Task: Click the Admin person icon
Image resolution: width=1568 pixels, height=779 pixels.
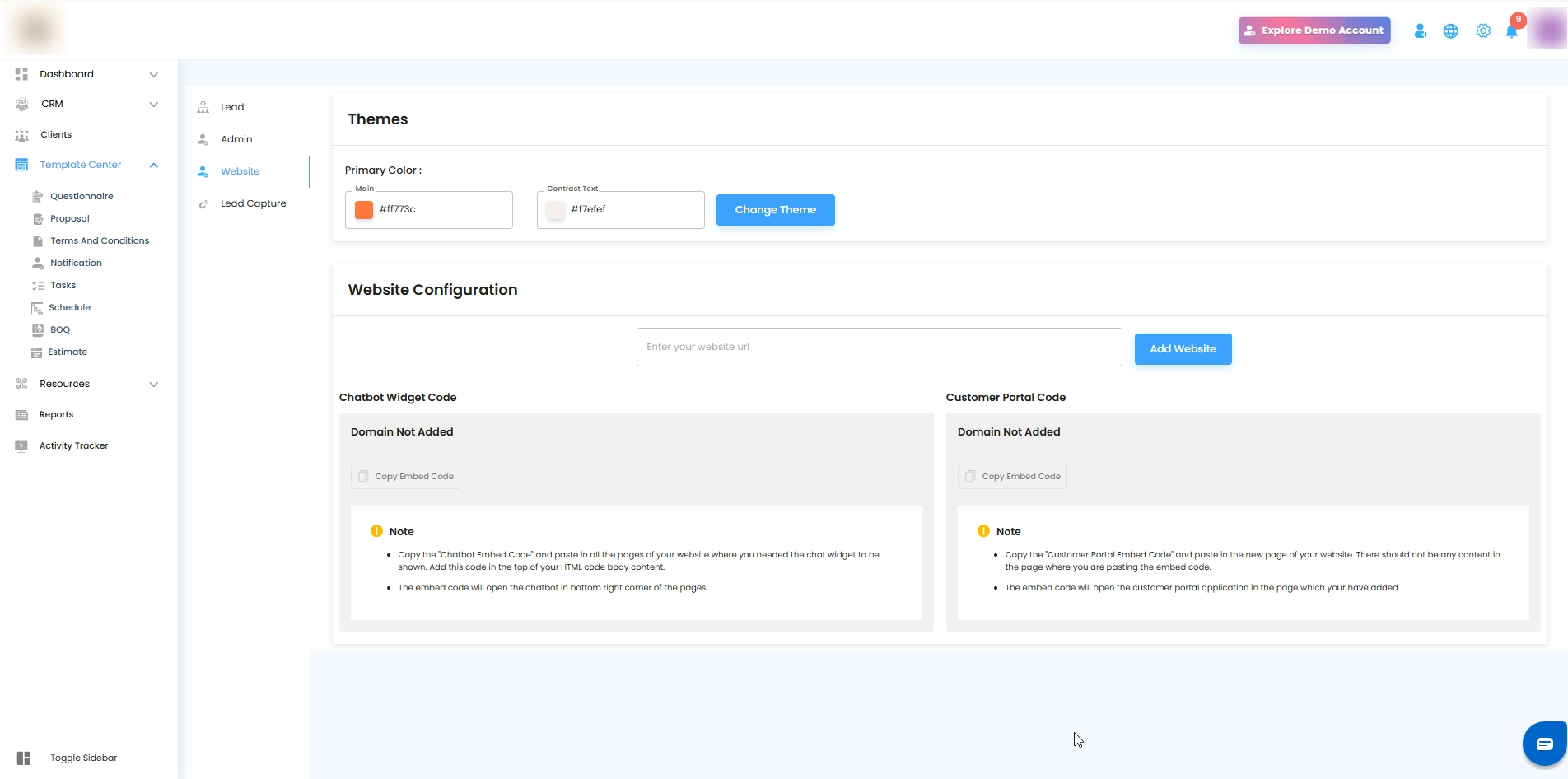Action: pyautogui.click(x=203, y=139)
